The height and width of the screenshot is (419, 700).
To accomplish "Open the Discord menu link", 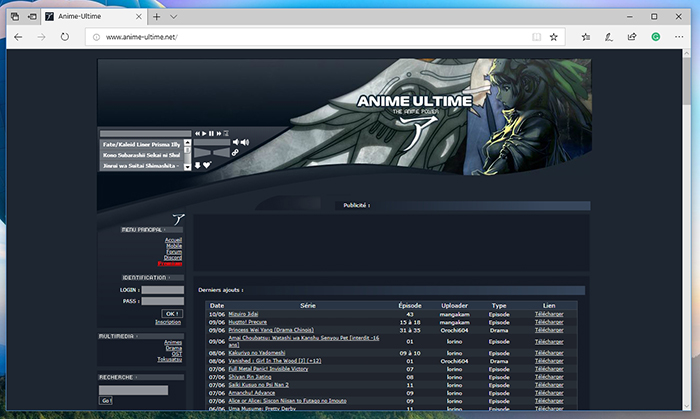I will pos(173,257).
